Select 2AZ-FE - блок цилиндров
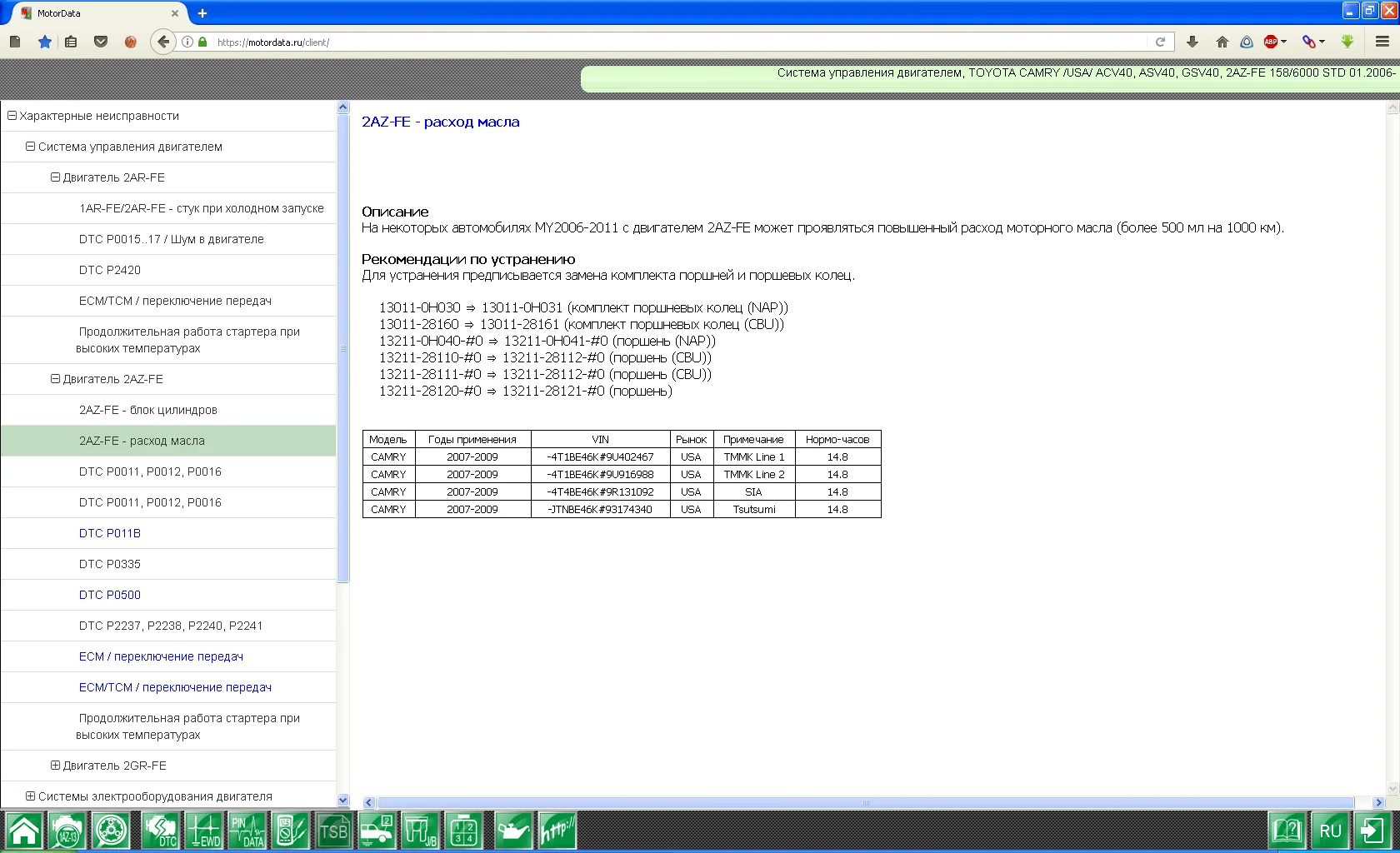This screenshot has height=853, width=1400. [148, 410]
